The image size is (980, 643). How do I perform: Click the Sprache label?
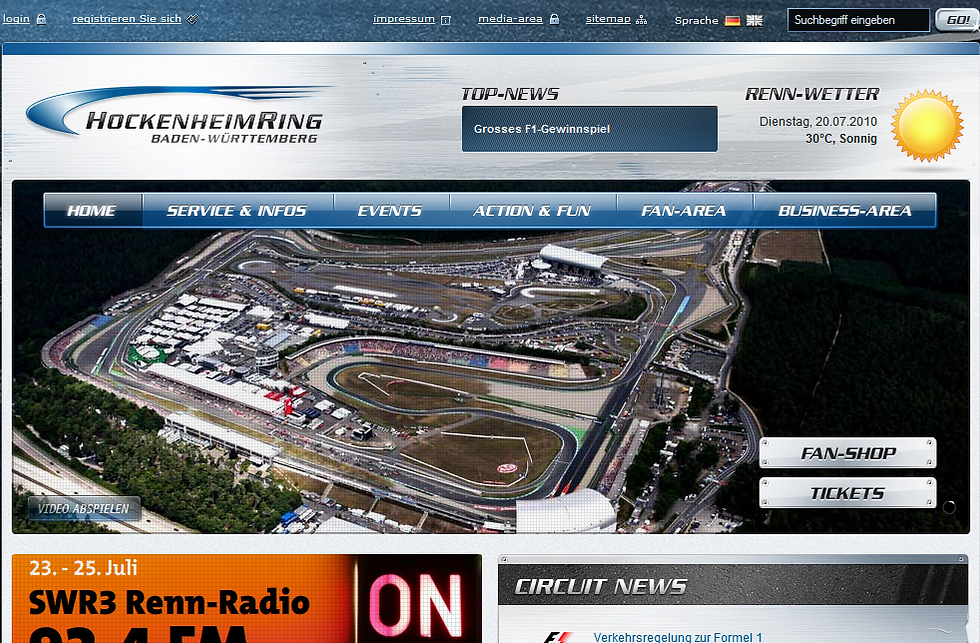[x=696, y=21]
